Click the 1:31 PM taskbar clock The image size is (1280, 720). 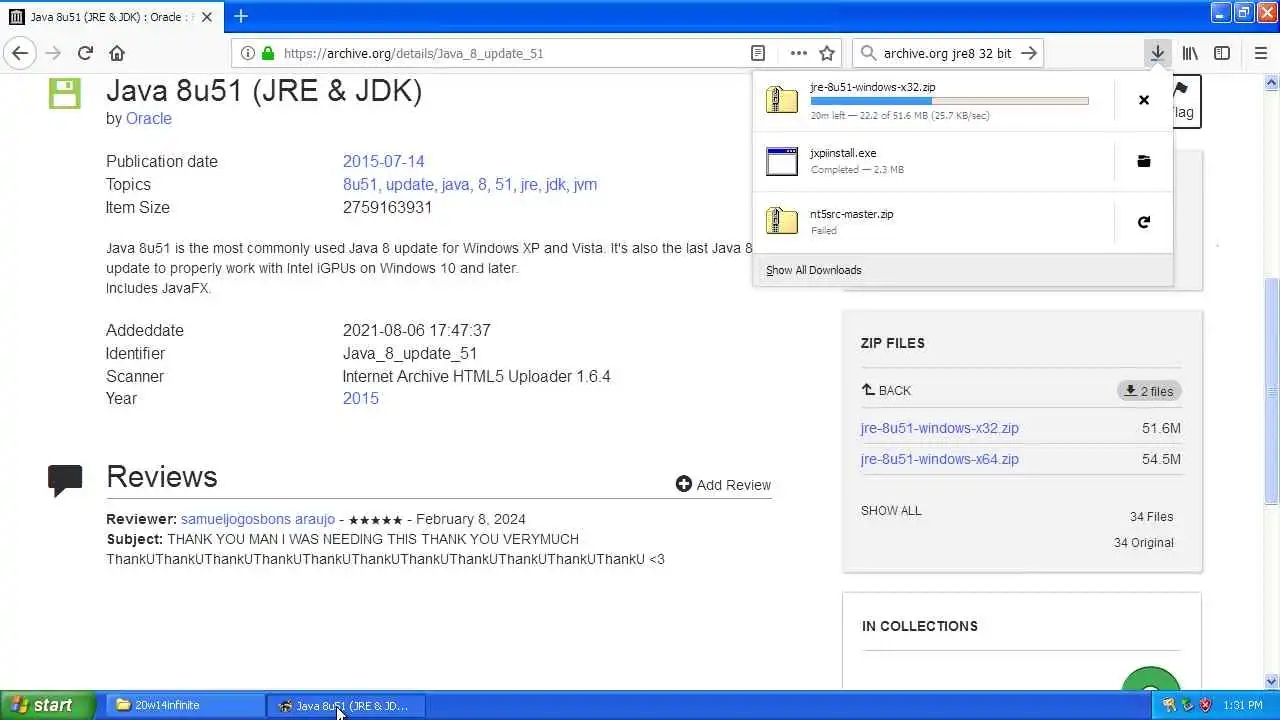[x=1242, y=705]
